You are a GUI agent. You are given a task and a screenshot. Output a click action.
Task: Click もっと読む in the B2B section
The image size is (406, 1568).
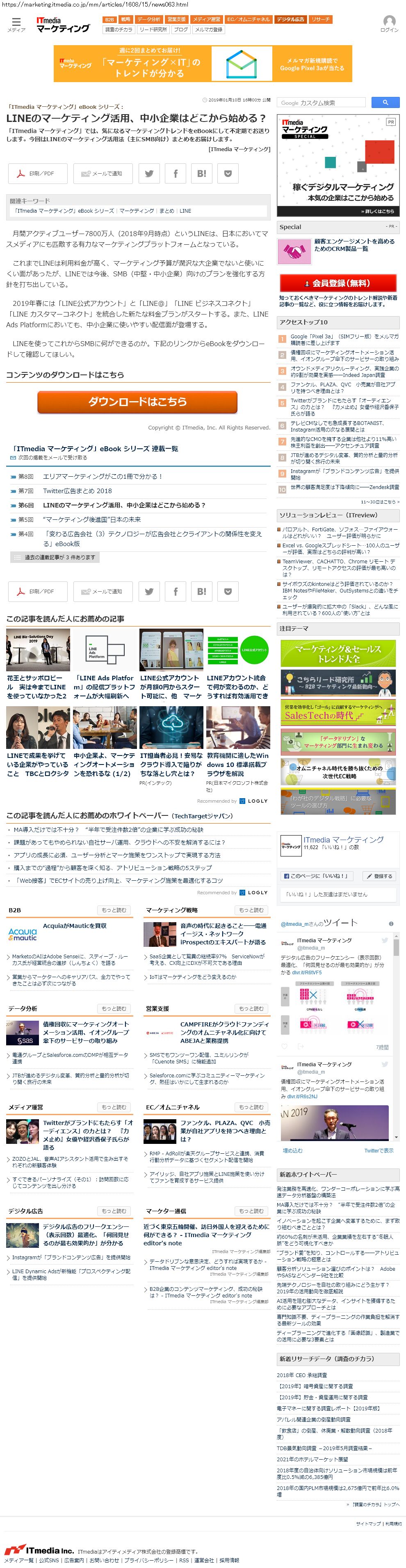coord(114,910)
